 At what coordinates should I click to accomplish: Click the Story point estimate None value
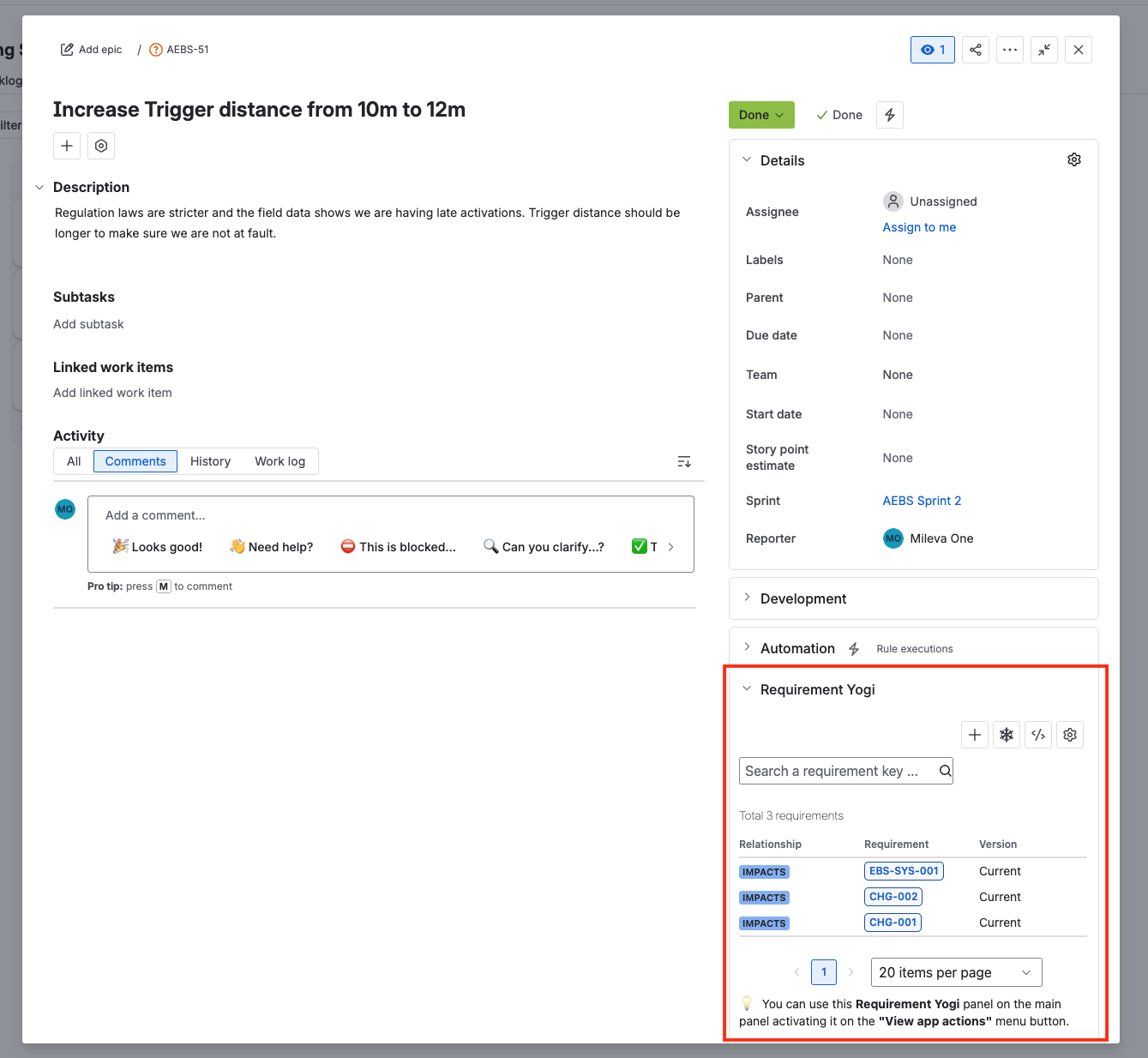898,458
